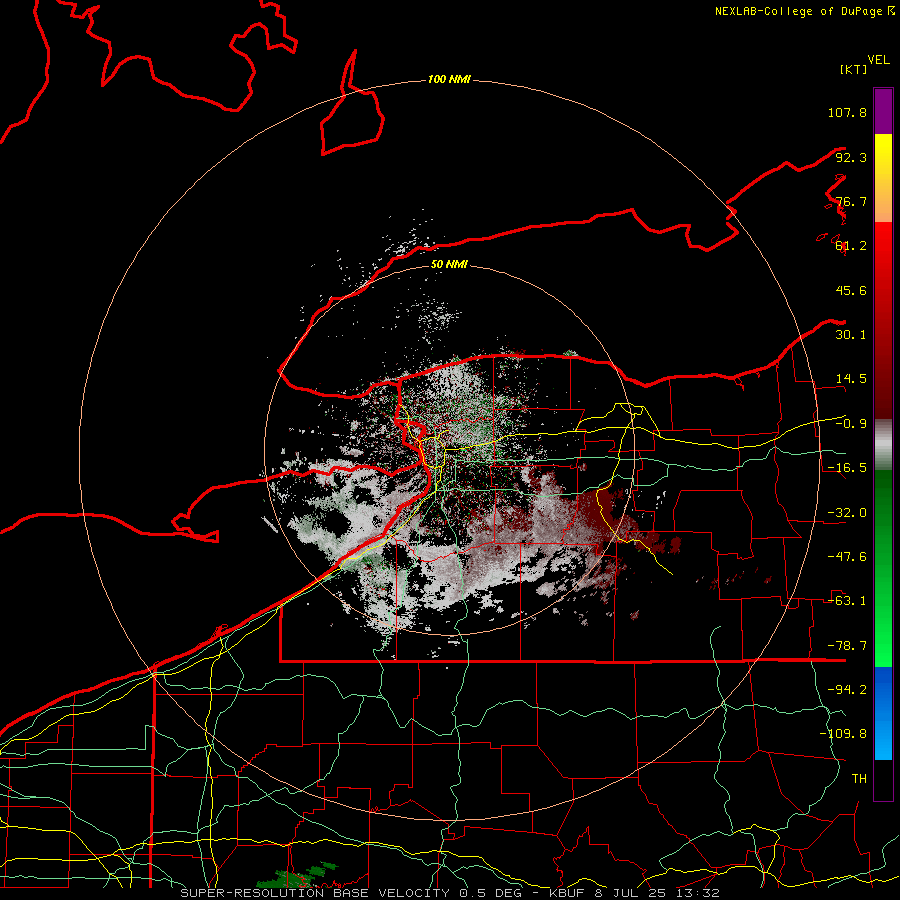Pick the gray near-zero segment of color bar

pyautogui.click(x=883, y=445)
